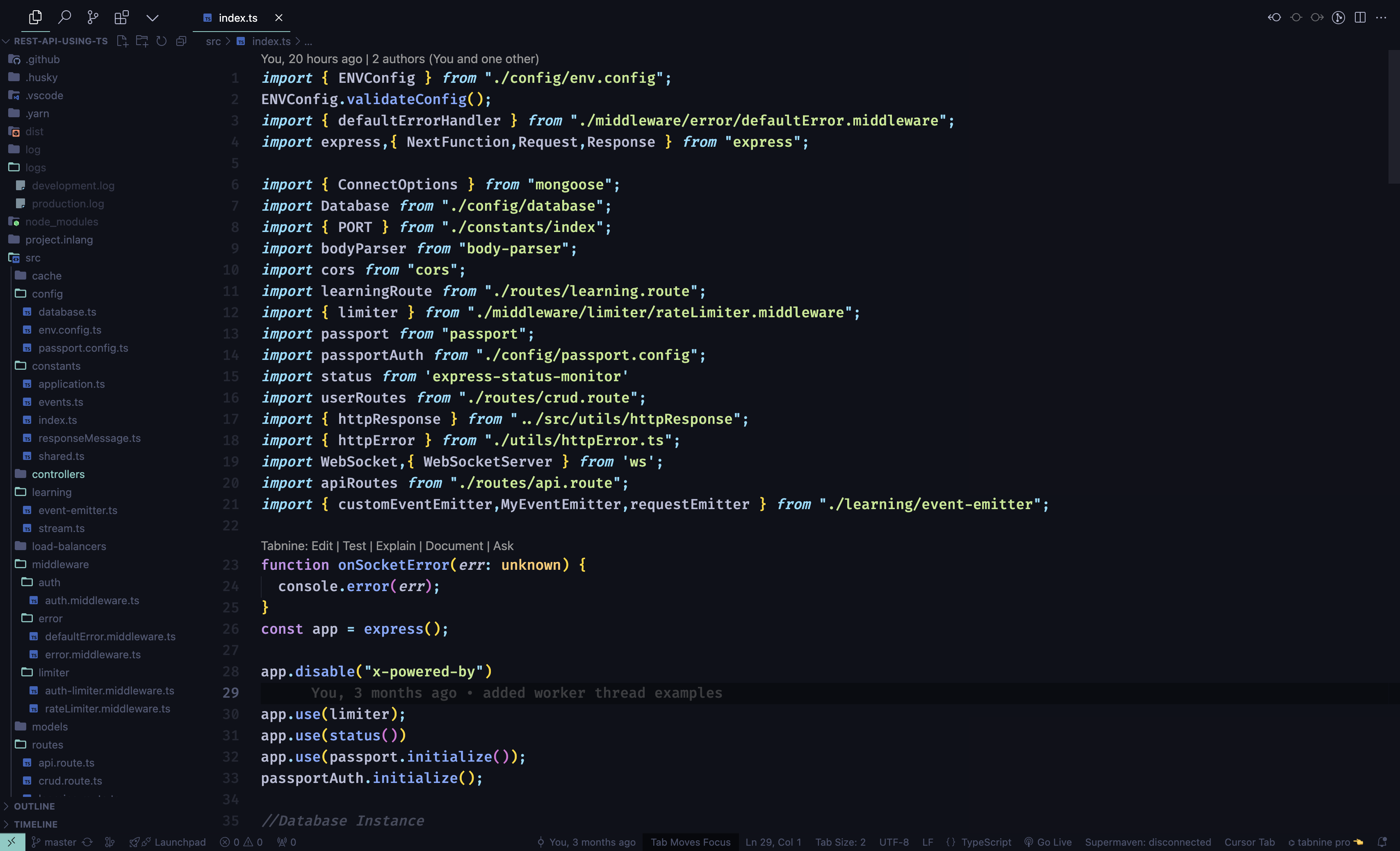Click the middle commit circle icon in editor toolbar
The width and height of the screenshot is (1400, 851).
click(1296, 18)
